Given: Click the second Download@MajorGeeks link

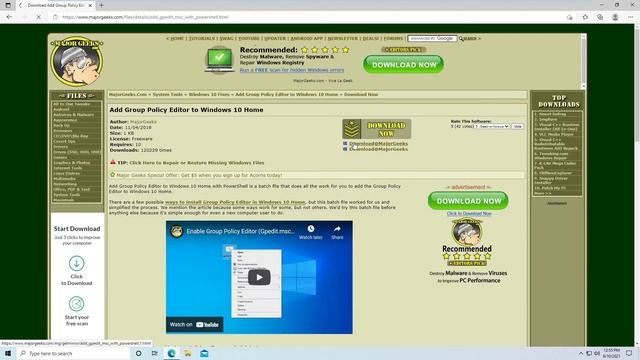Looking at the screenshot, I should 378,149.
